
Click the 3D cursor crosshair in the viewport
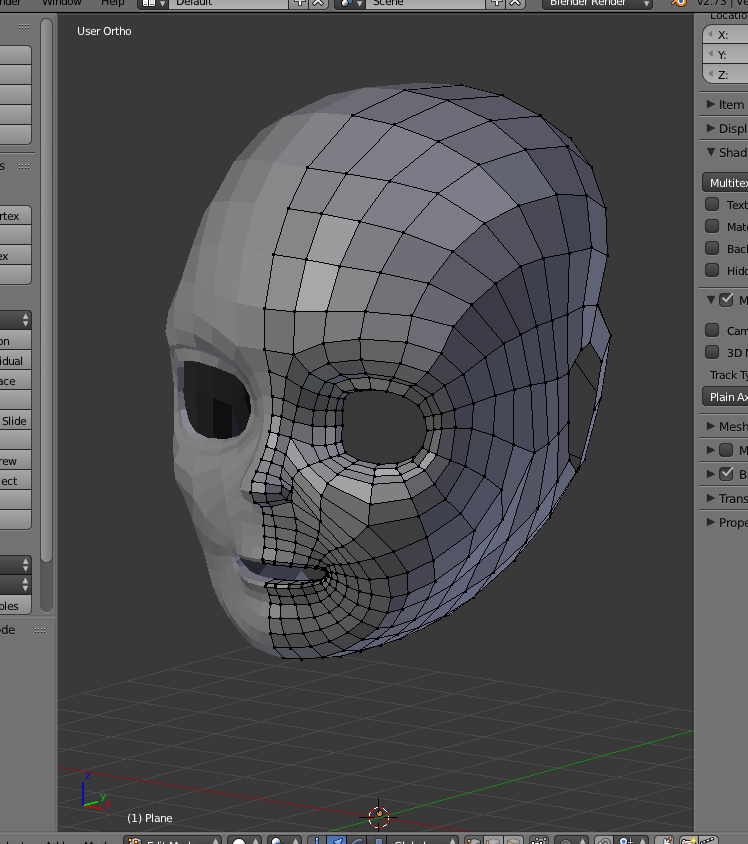378,816
